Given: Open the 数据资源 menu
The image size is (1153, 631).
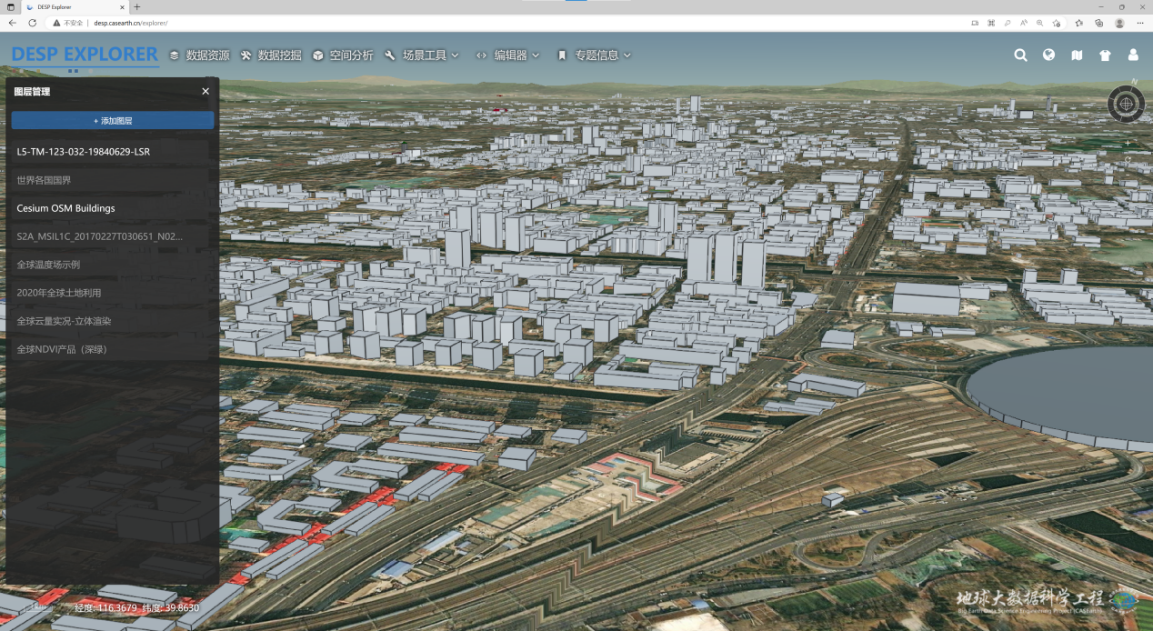Looking at the screenshot, I should 199,56.
